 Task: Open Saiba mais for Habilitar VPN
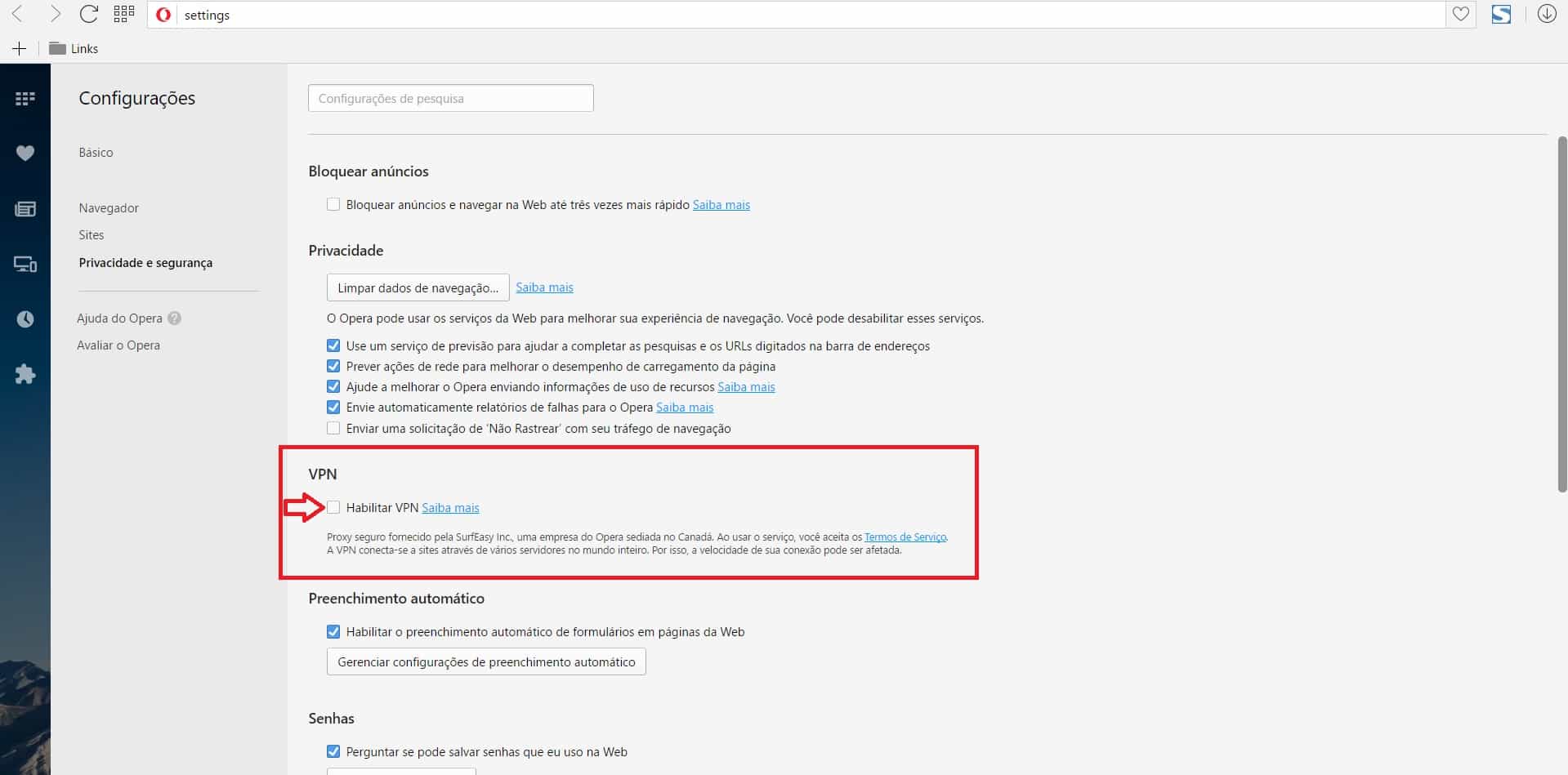coord(450,507)
